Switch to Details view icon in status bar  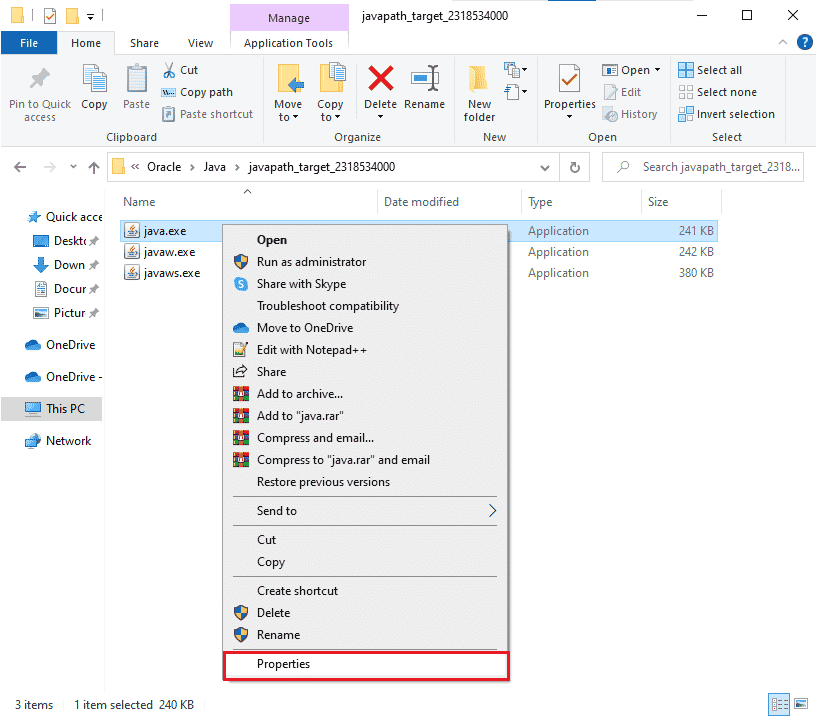pos(779,704)
